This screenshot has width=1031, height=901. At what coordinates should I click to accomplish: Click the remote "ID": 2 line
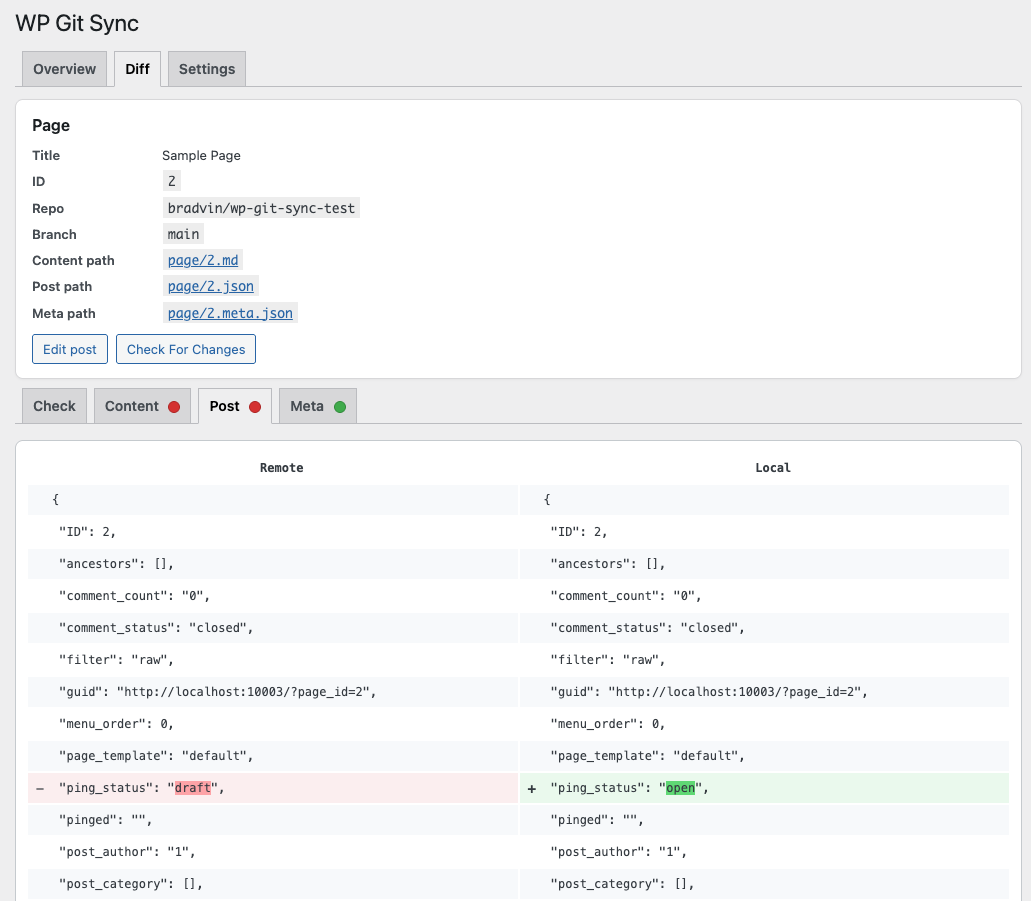point(273,532)
